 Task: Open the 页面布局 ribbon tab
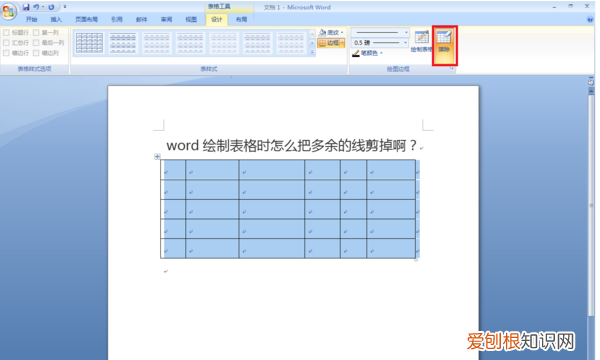coord(86,20)
